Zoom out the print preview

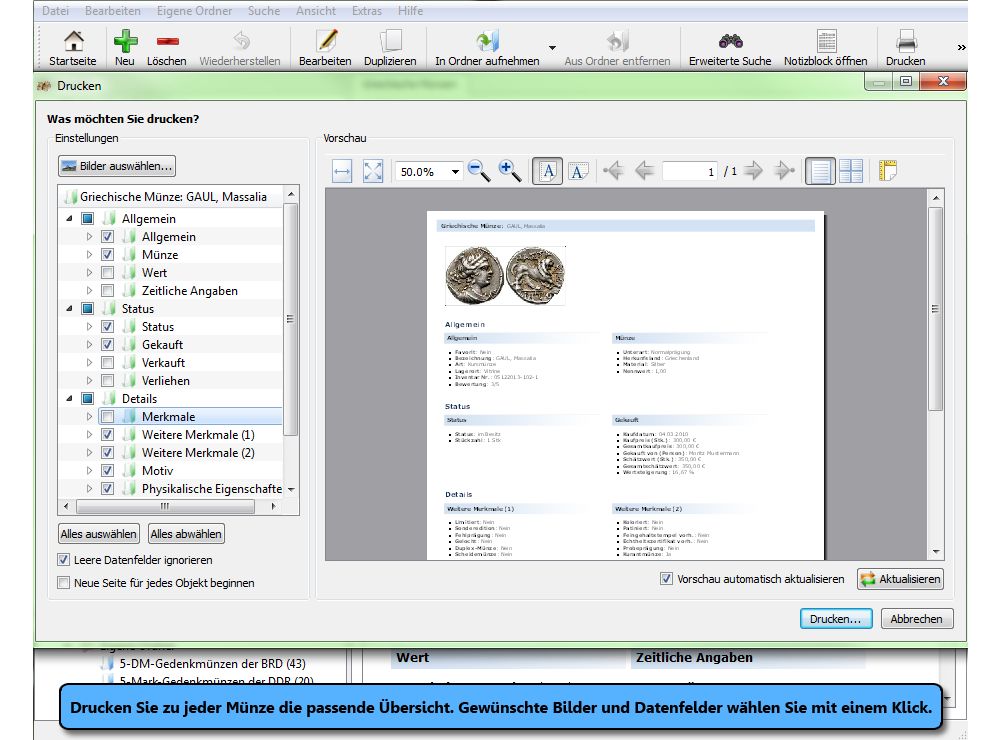(479, 171)
